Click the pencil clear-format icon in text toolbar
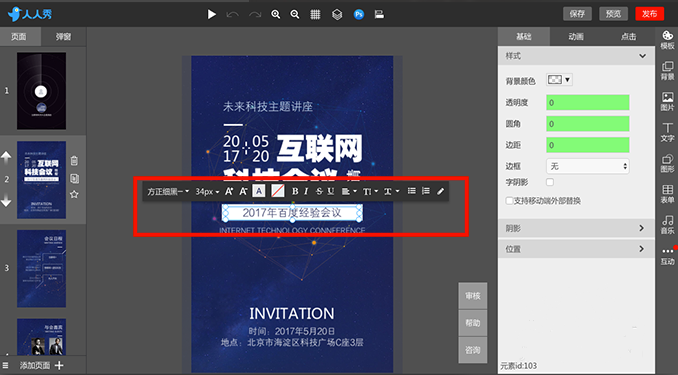Image resolution: width=678 pixels, height=375 pixels. coord(440,191)
